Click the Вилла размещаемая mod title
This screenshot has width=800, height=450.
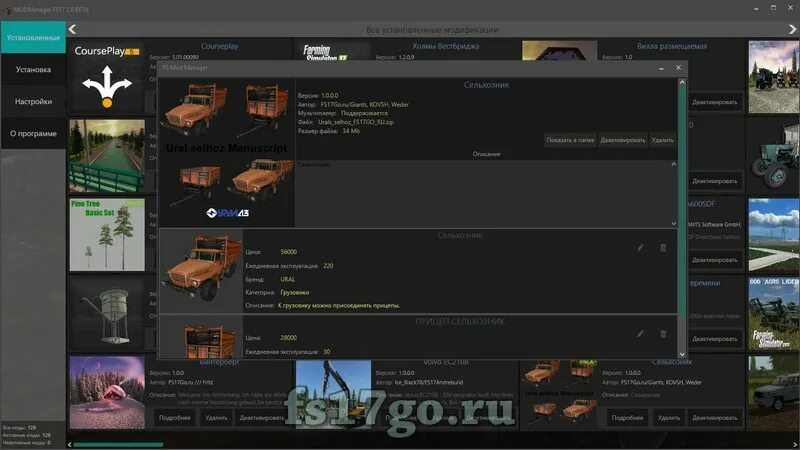pyautogui.click(x=672, y=46)
